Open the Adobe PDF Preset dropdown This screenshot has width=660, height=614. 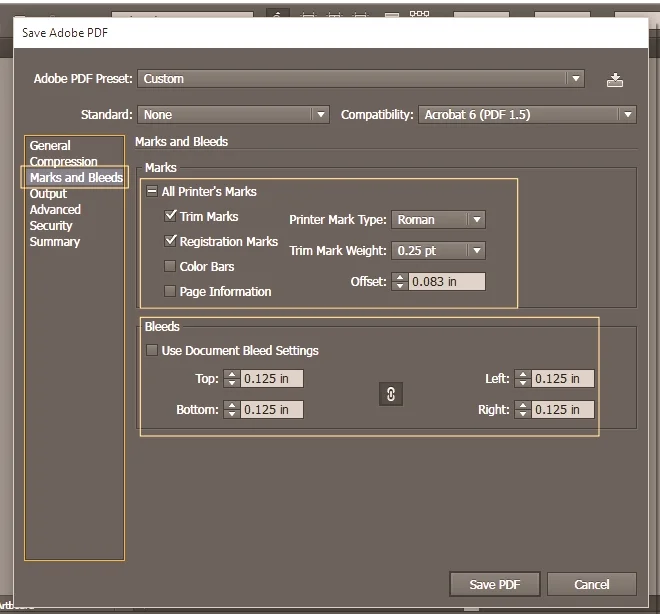coord(361,79)
